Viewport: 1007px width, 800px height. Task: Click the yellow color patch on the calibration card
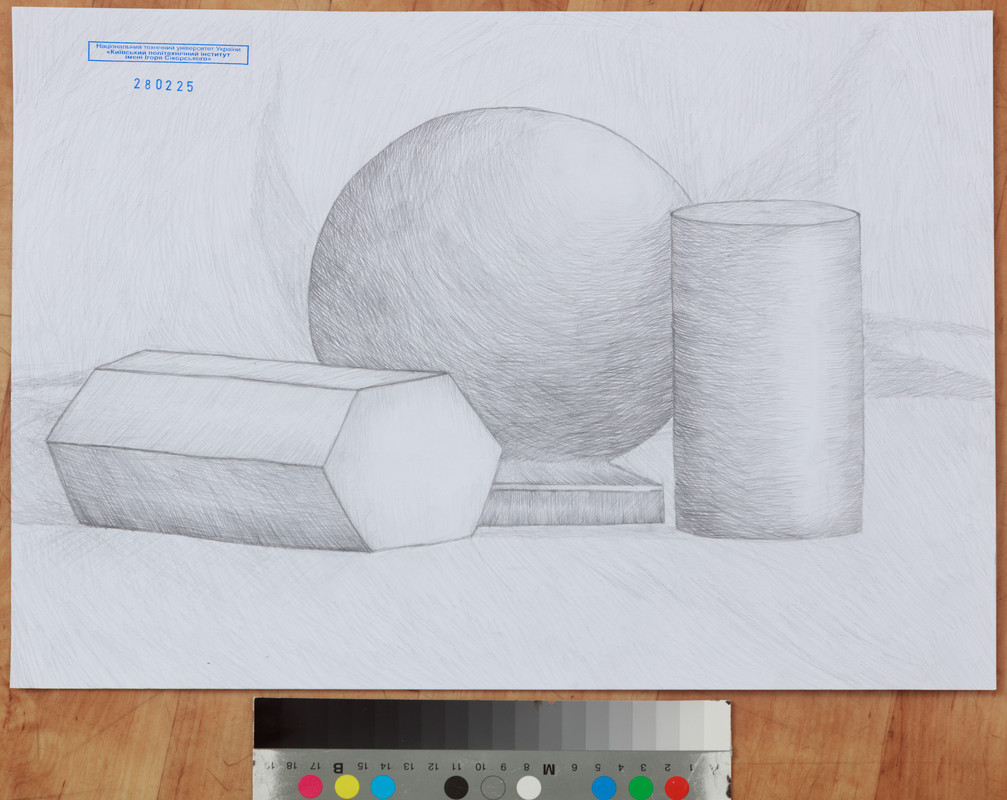click(347, 787)
